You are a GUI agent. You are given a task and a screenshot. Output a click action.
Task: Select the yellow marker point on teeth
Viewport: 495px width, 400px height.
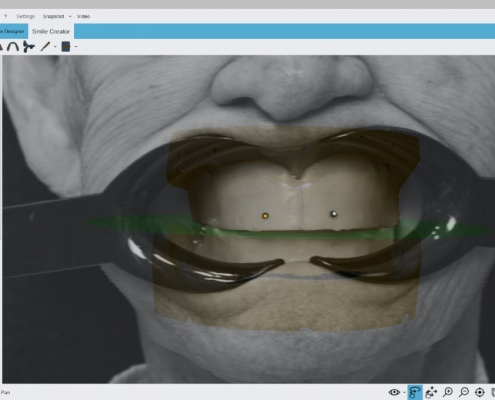point(265,216)
